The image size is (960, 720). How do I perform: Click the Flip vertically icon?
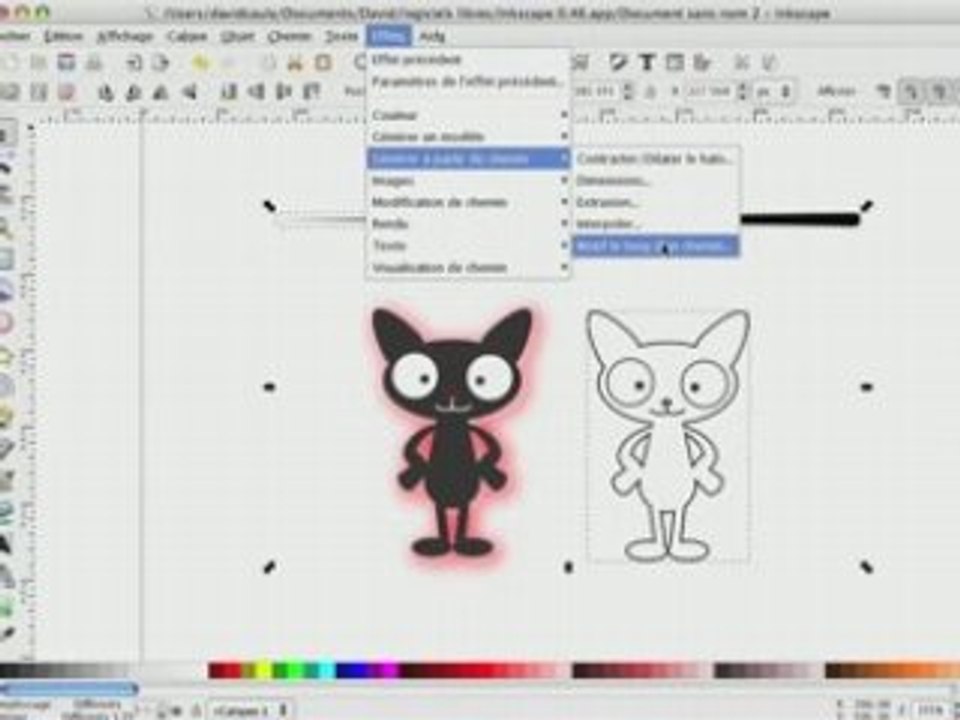(189, 92)
